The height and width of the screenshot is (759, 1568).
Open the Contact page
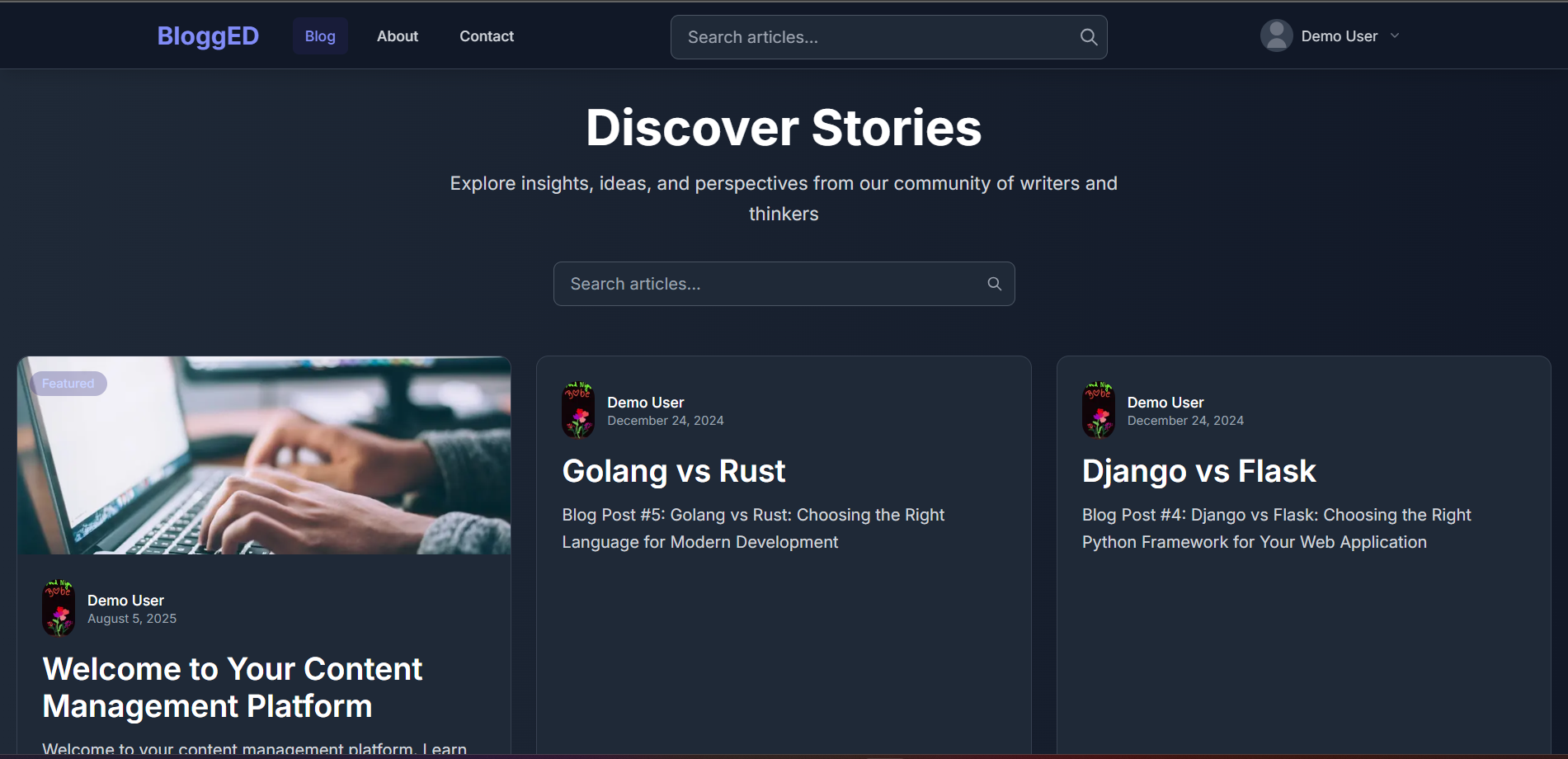[486, 35]
